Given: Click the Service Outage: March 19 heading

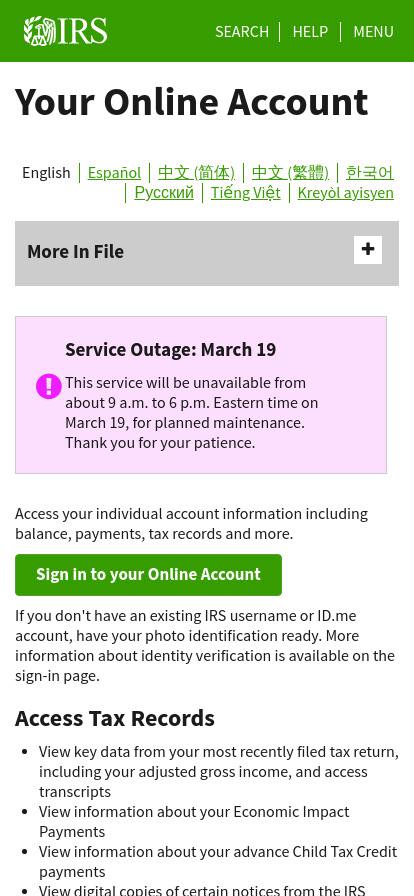Looking at the screenshot, I should 170,350.
